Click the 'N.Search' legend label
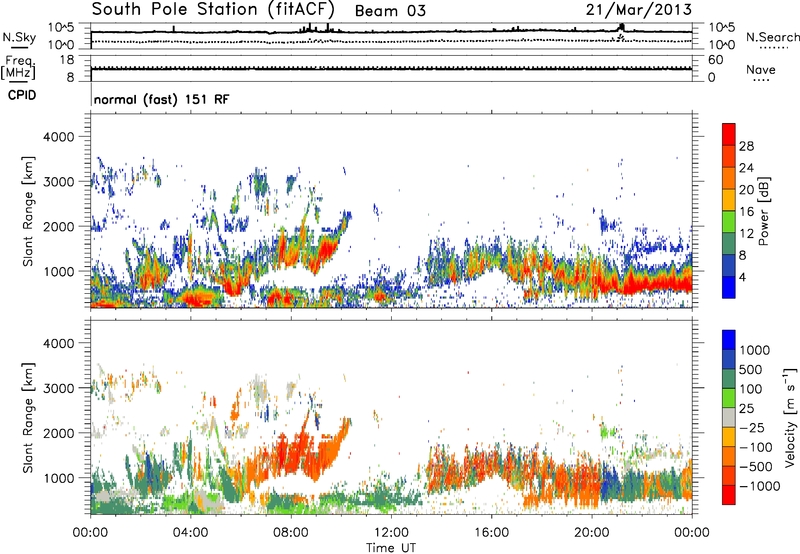The height and width of the screenshot is (554, 800). coord(772,37)
